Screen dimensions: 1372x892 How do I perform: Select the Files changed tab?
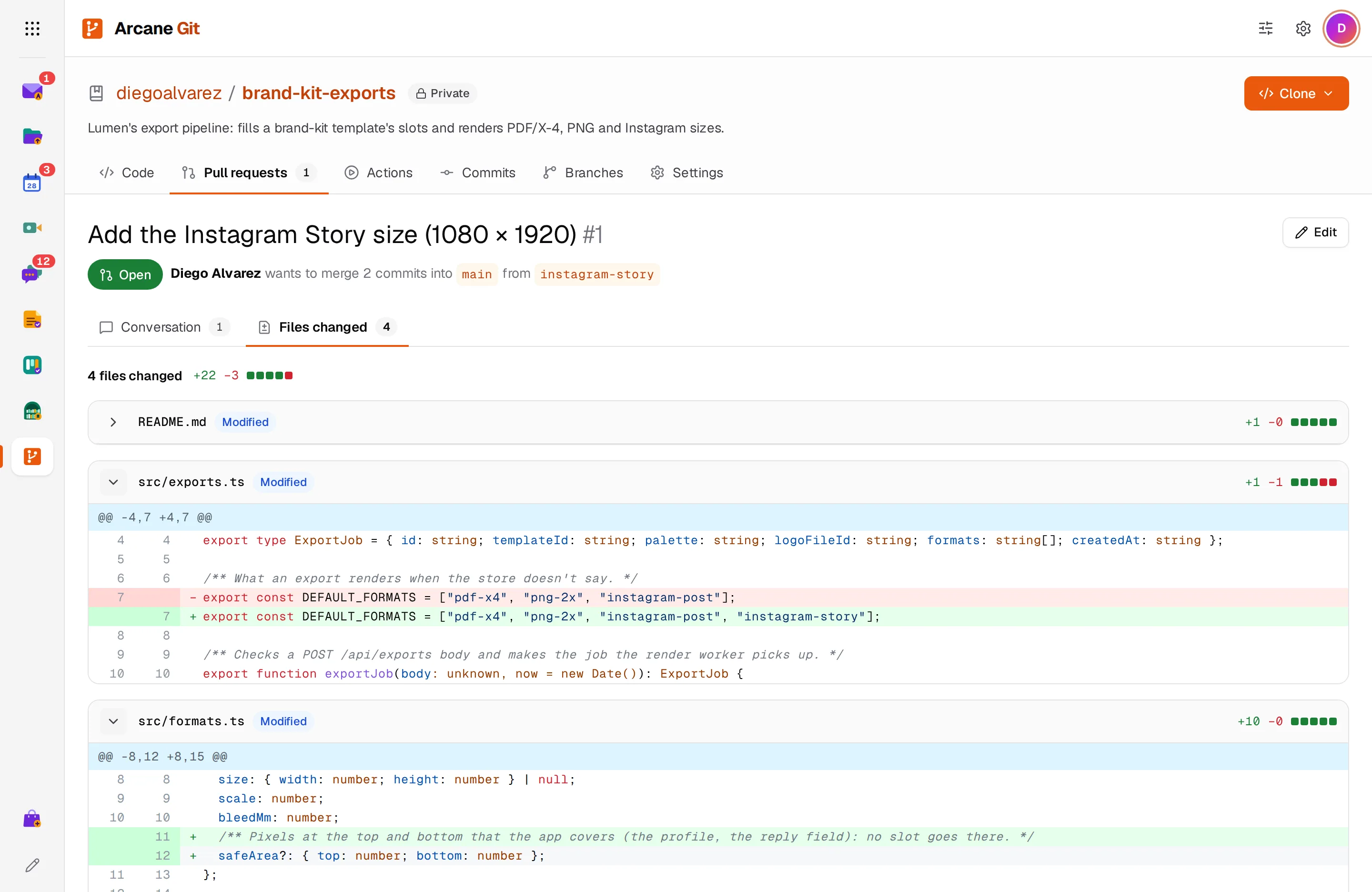point(327,327)
